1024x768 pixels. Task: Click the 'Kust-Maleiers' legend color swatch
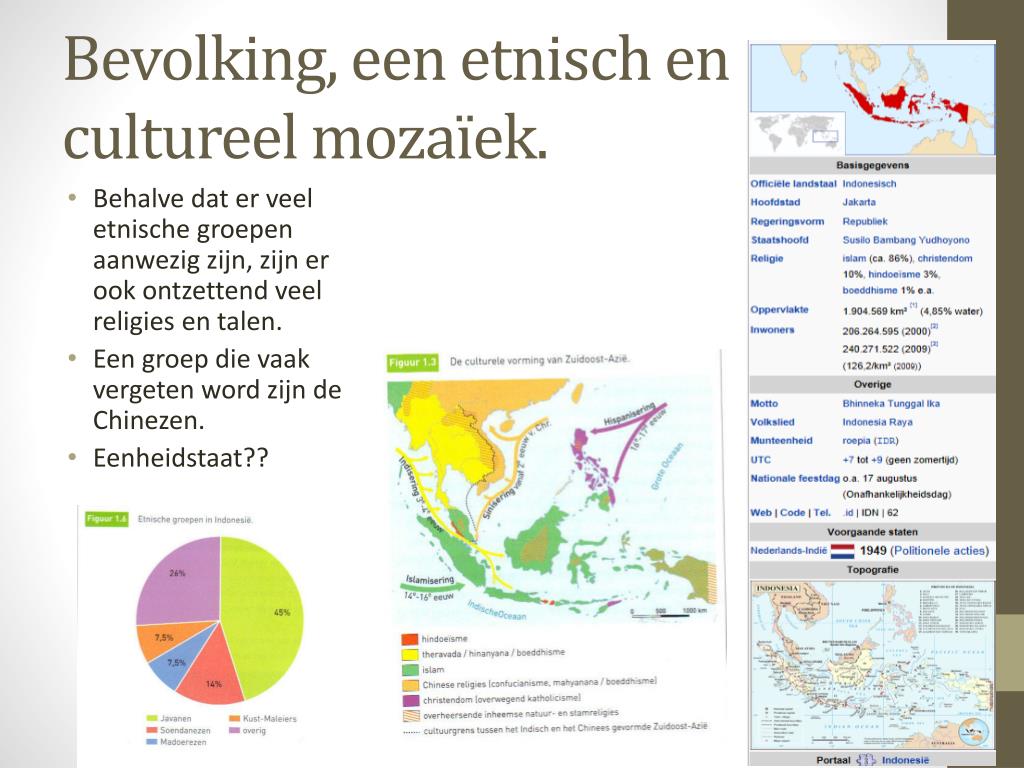click(235, 718)
